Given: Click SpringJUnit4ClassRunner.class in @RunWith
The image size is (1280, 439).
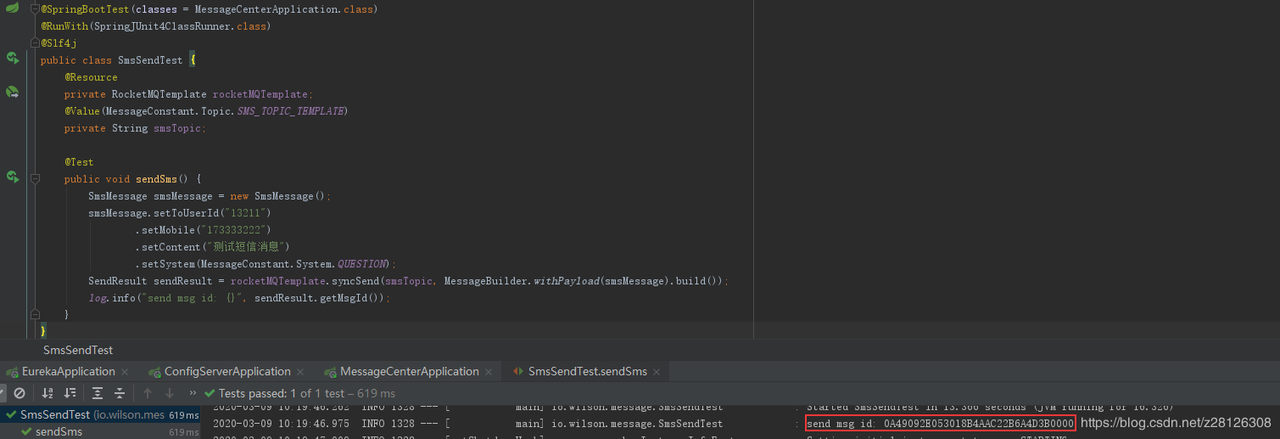Looking at the screenshot, I should 180,26.
